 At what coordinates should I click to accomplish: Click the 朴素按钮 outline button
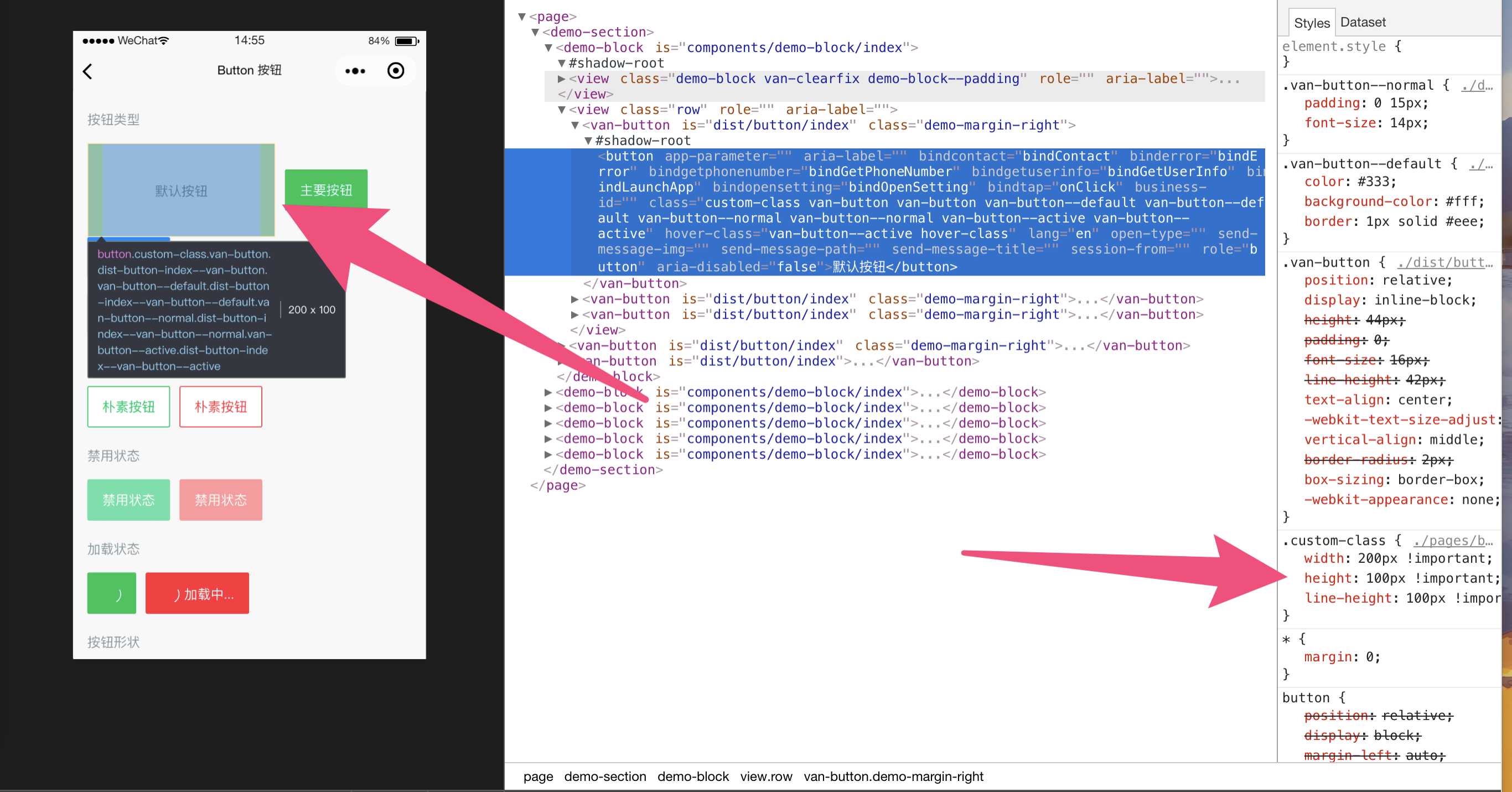(128, 406)
